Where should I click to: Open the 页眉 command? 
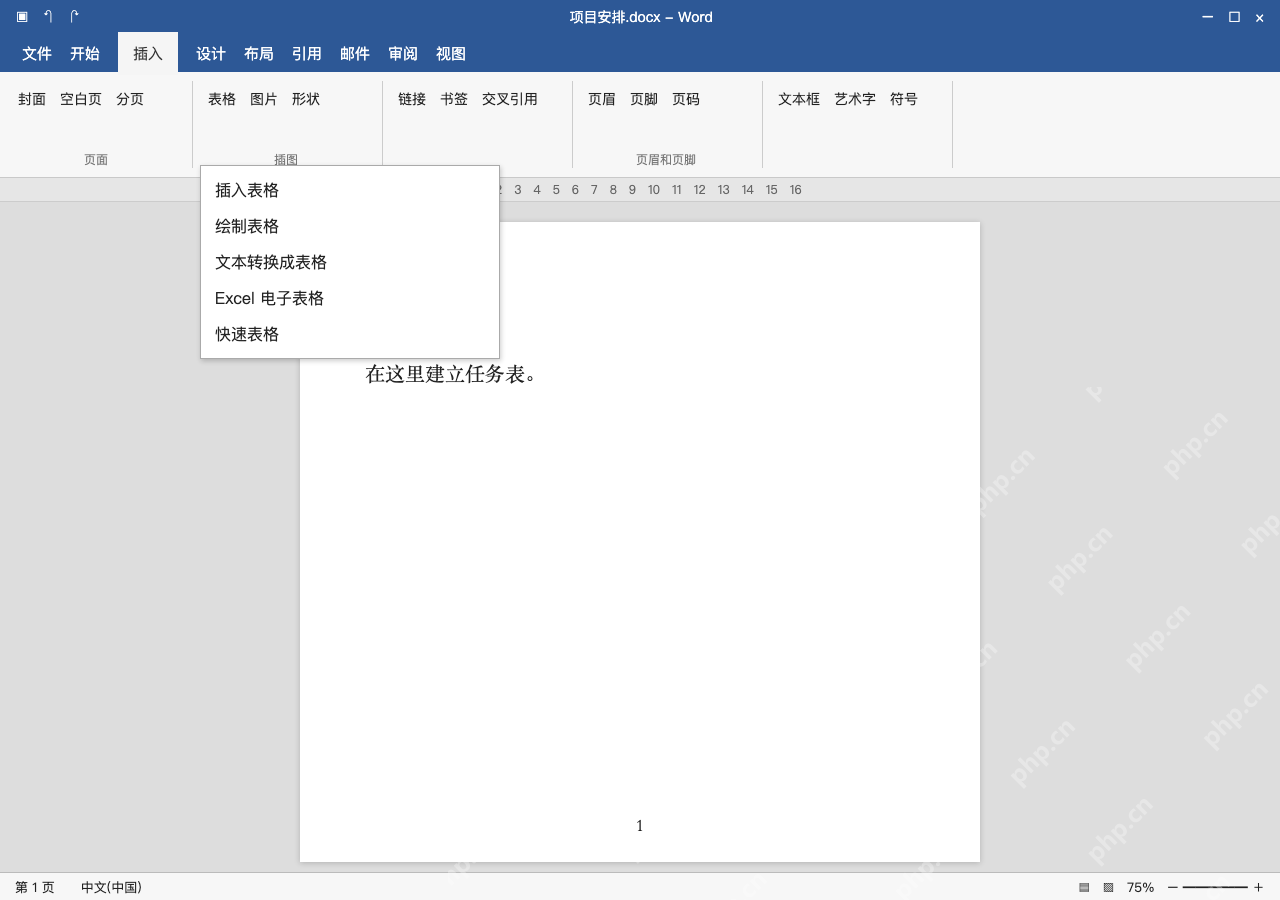(602, 99)
